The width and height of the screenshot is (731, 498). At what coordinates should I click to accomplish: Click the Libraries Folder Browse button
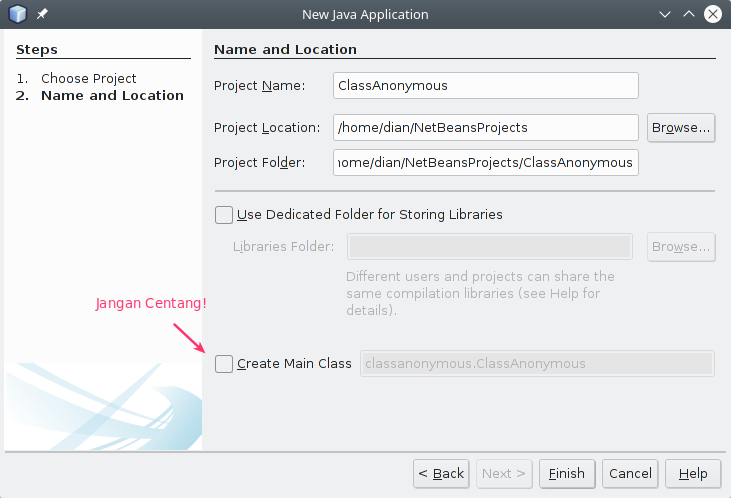pos(681,247)
